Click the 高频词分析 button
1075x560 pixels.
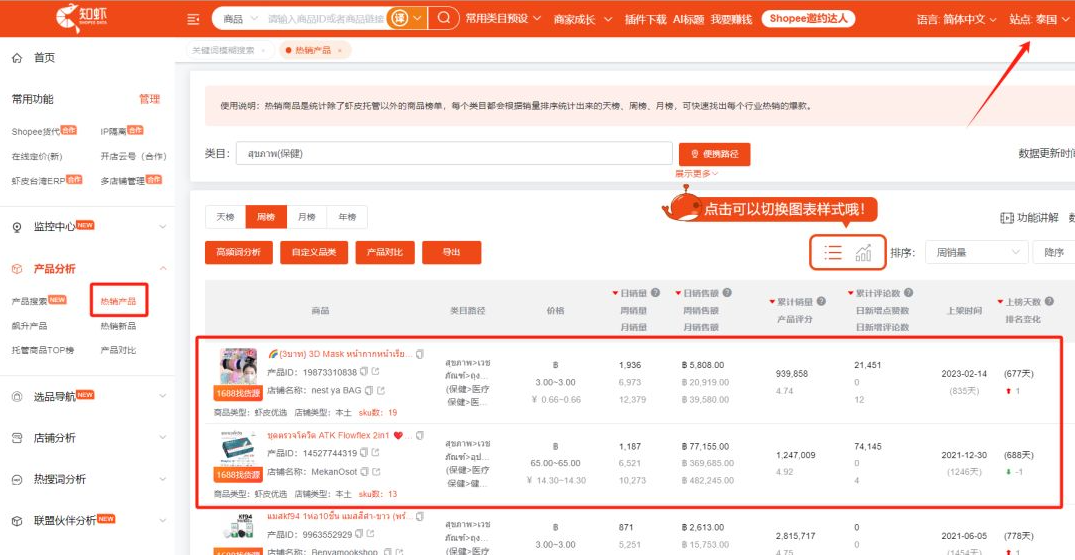pos(239,253)
